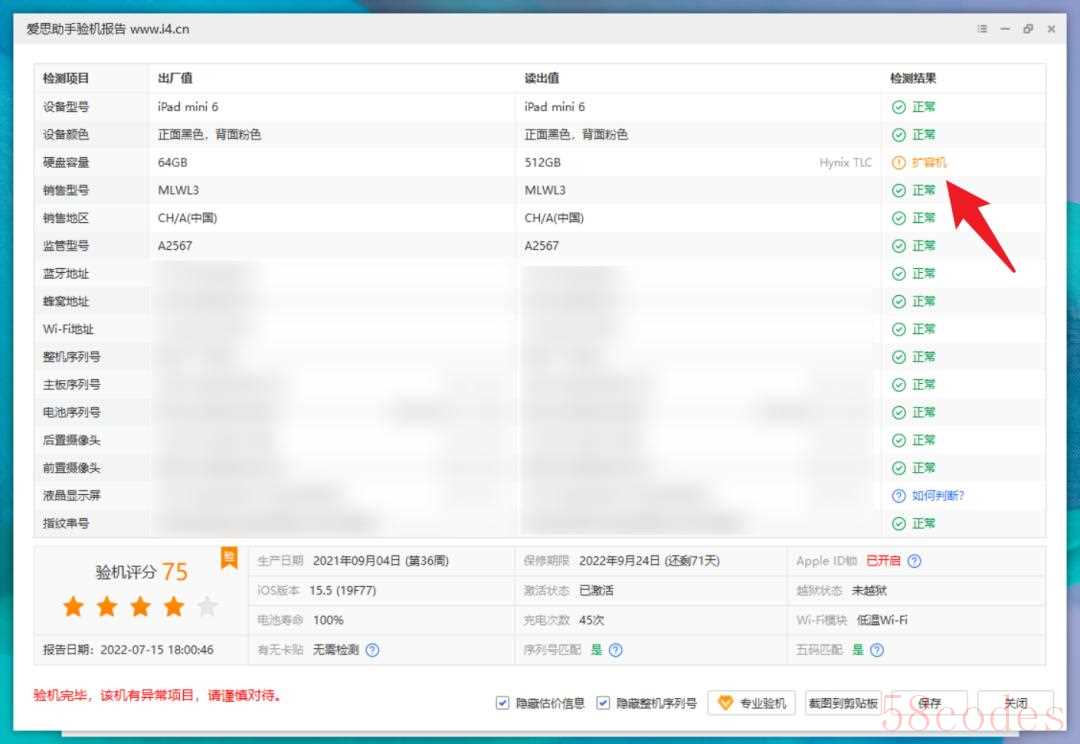This screenshot has width=1080, height=744.
Task: Click red 验机完毕 warning message
Action: (158, 695)
